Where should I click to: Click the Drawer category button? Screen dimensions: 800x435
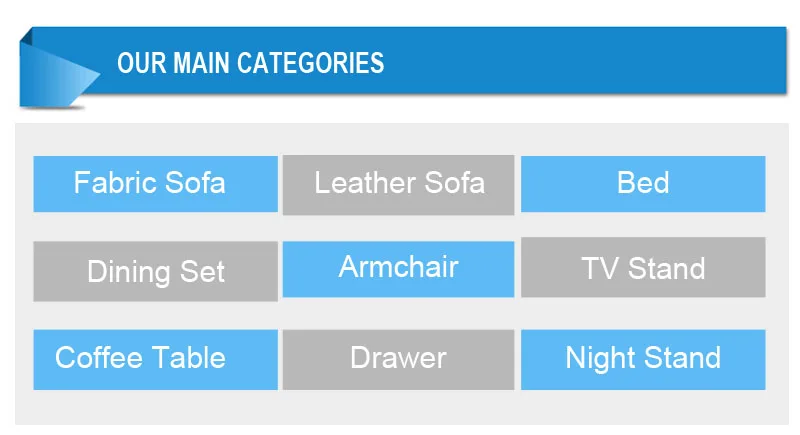pyautogui.click(x=398, y=359)
